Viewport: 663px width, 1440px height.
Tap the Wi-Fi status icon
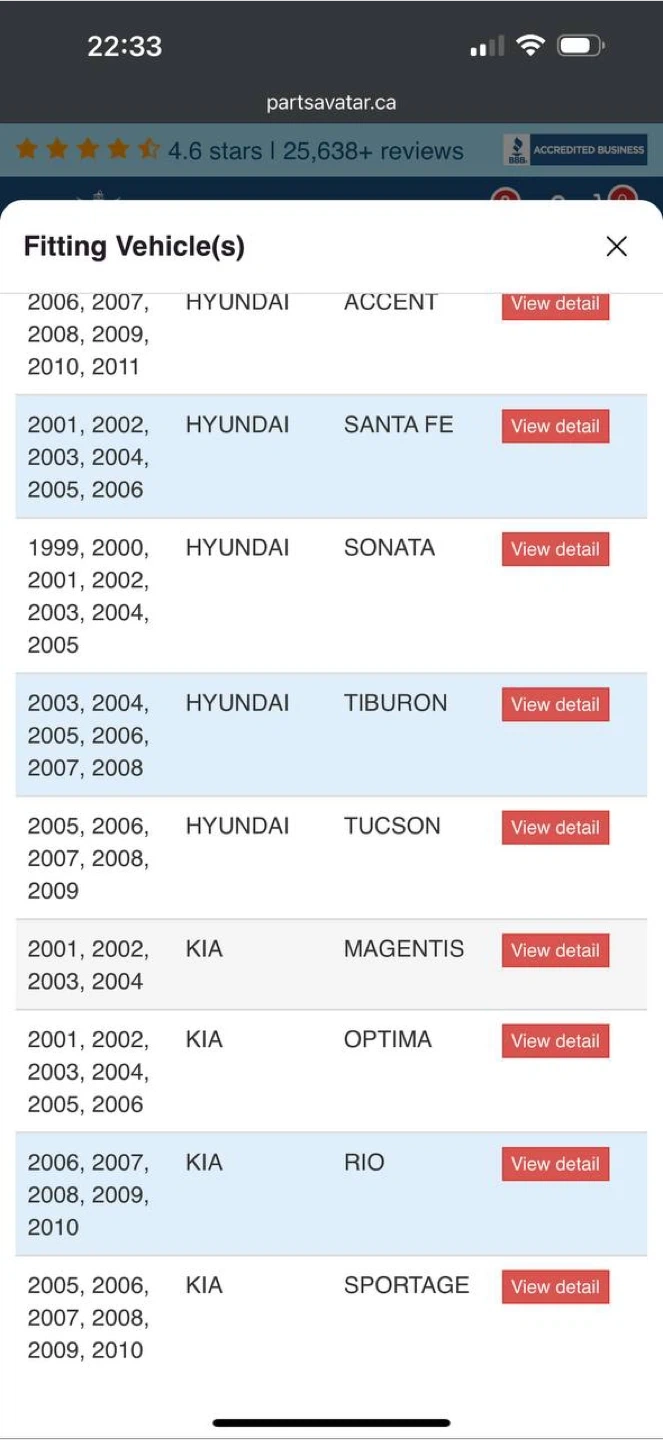tap(530, 45)
